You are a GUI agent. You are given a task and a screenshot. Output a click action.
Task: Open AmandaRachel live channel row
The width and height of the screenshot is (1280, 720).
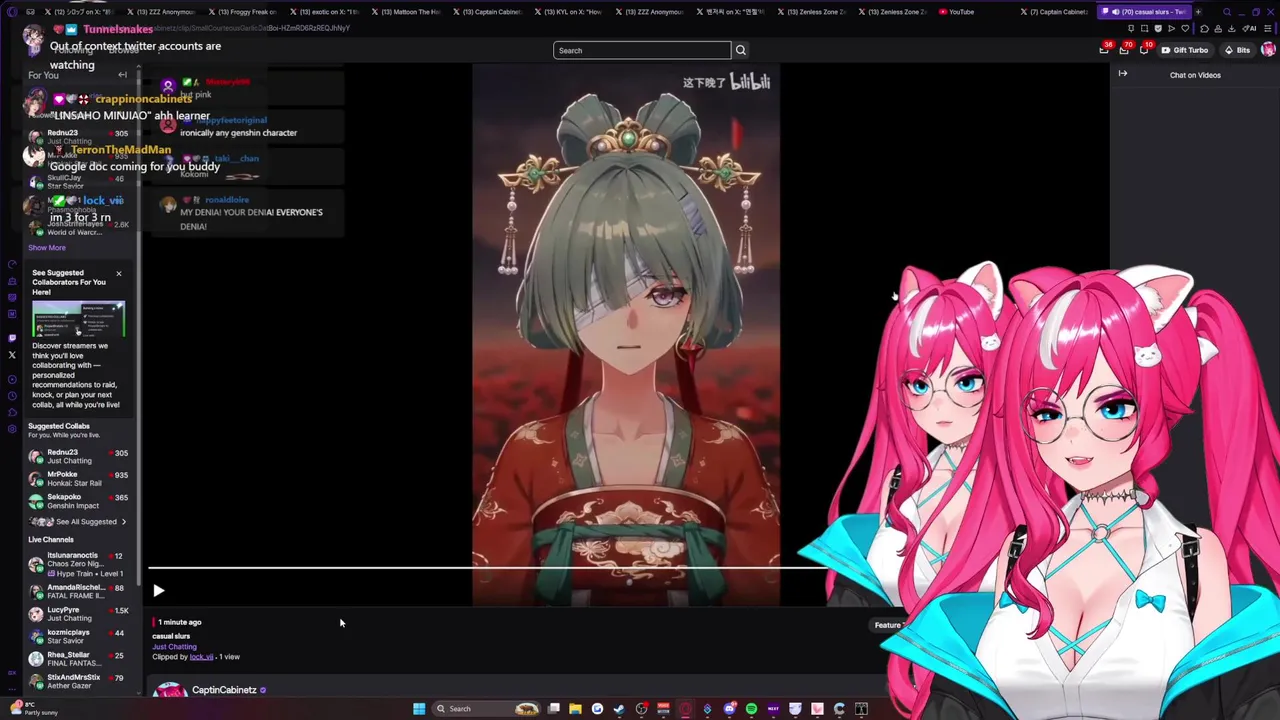[78, 591]
